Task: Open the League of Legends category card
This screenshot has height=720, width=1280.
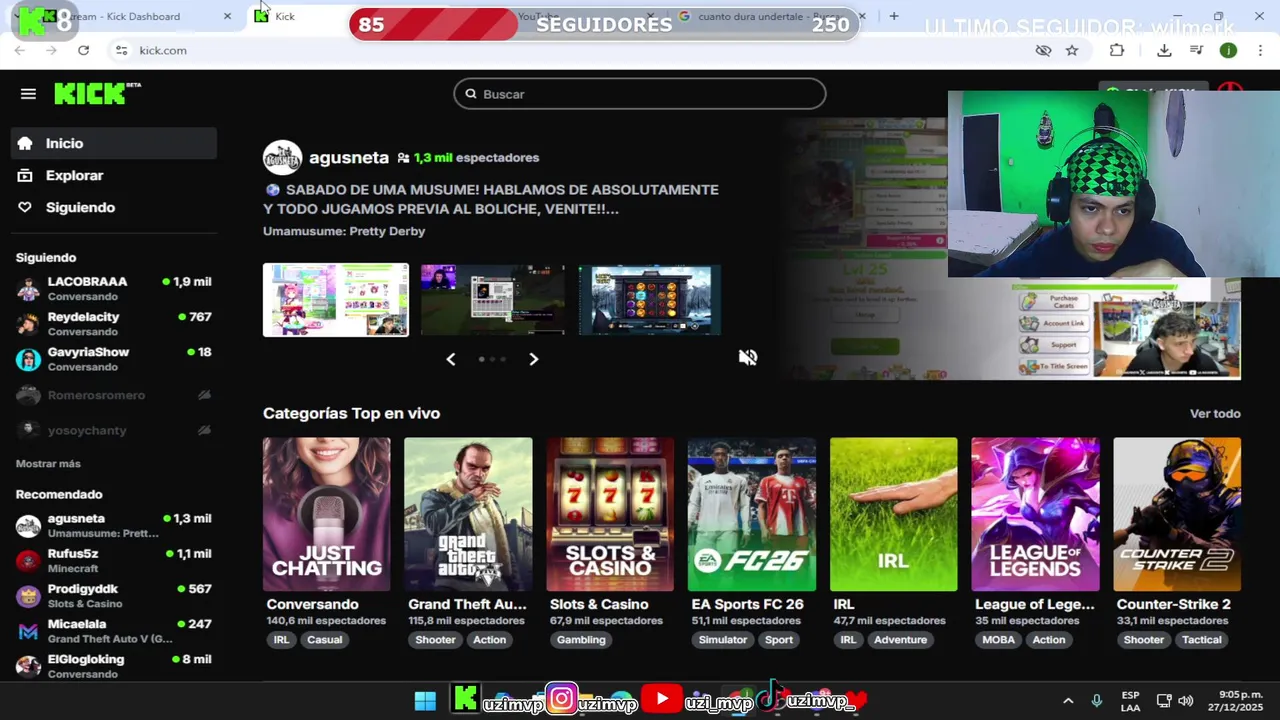Action: [x=1035, y=514]
